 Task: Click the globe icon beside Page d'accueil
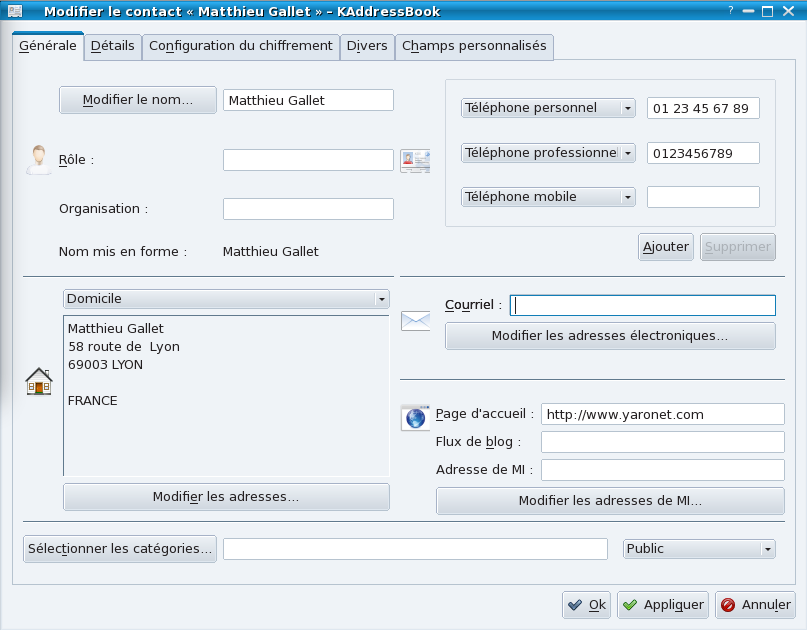[x=414, y=417]
